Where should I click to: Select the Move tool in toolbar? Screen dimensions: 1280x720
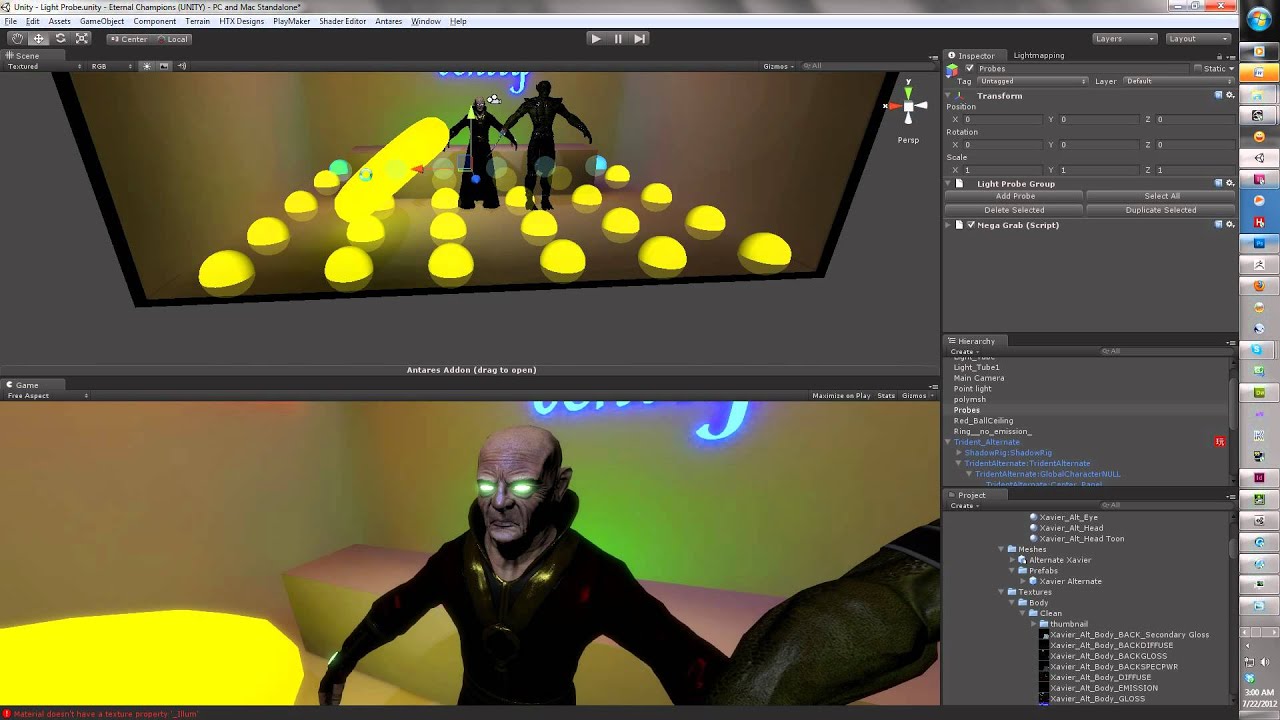click(39, 38)
